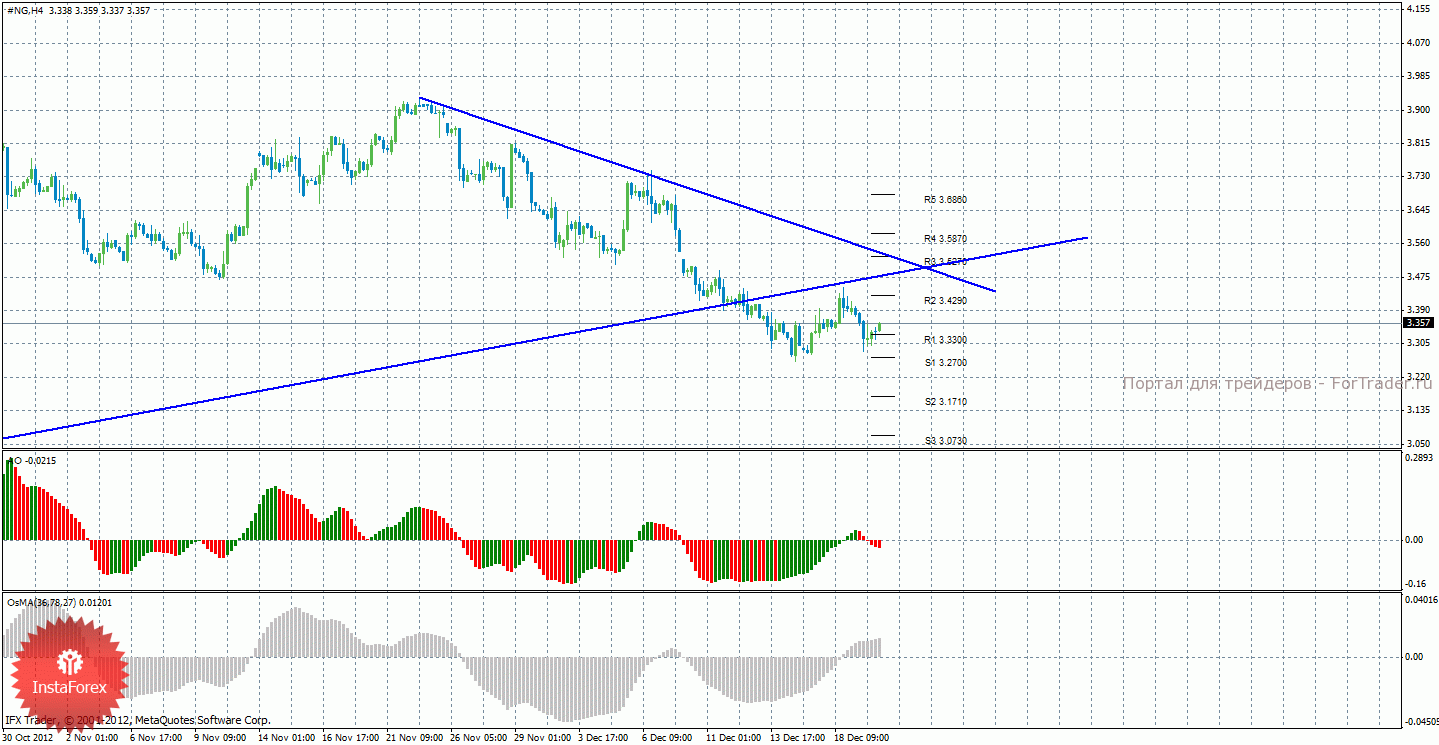Click the 18 Dec 09:00 time label
The width and height of the screenshot is (1439, 745).
click(861, 738)
